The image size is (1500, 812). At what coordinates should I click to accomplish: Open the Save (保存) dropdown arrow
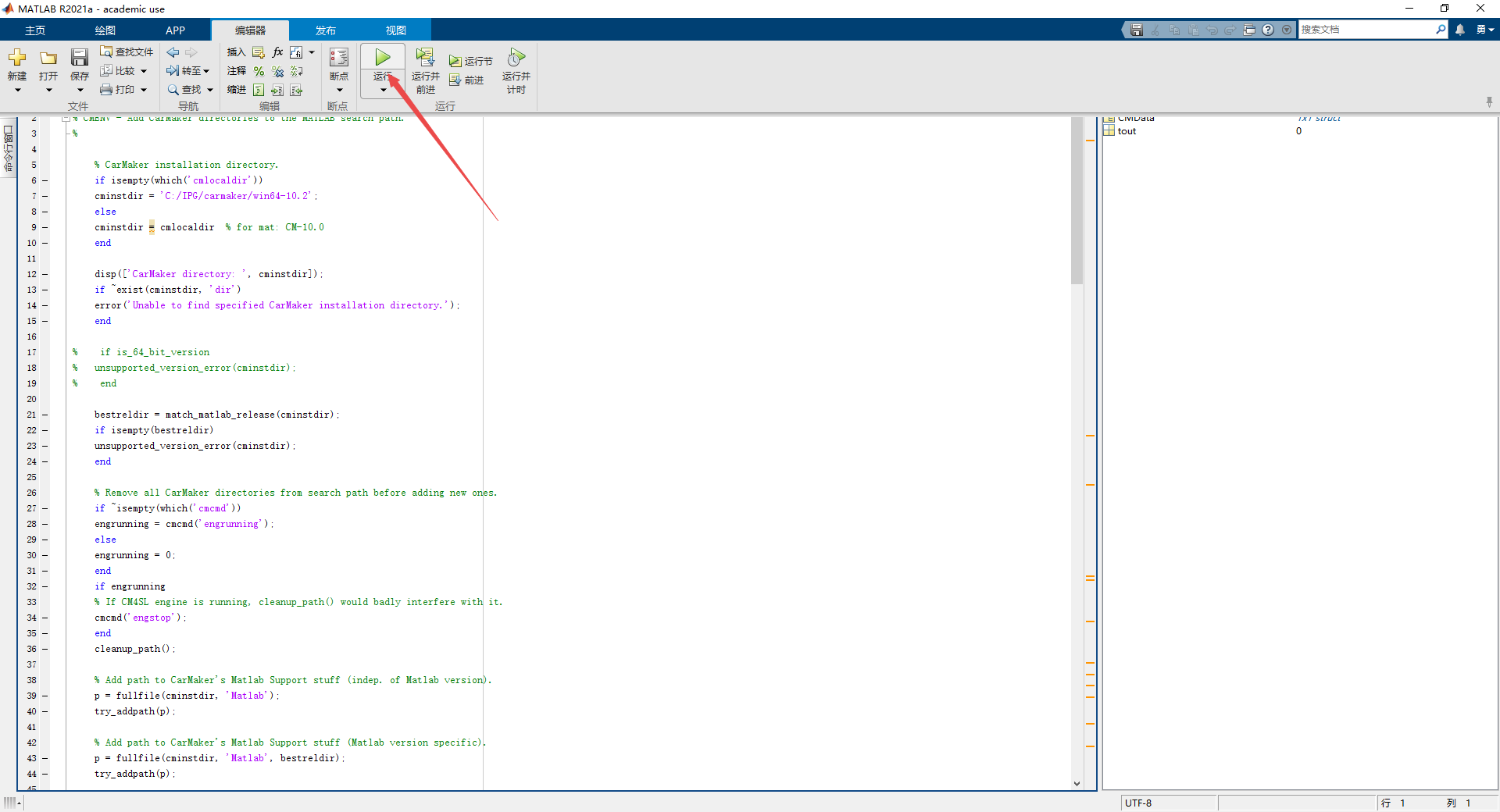[80, 90]
